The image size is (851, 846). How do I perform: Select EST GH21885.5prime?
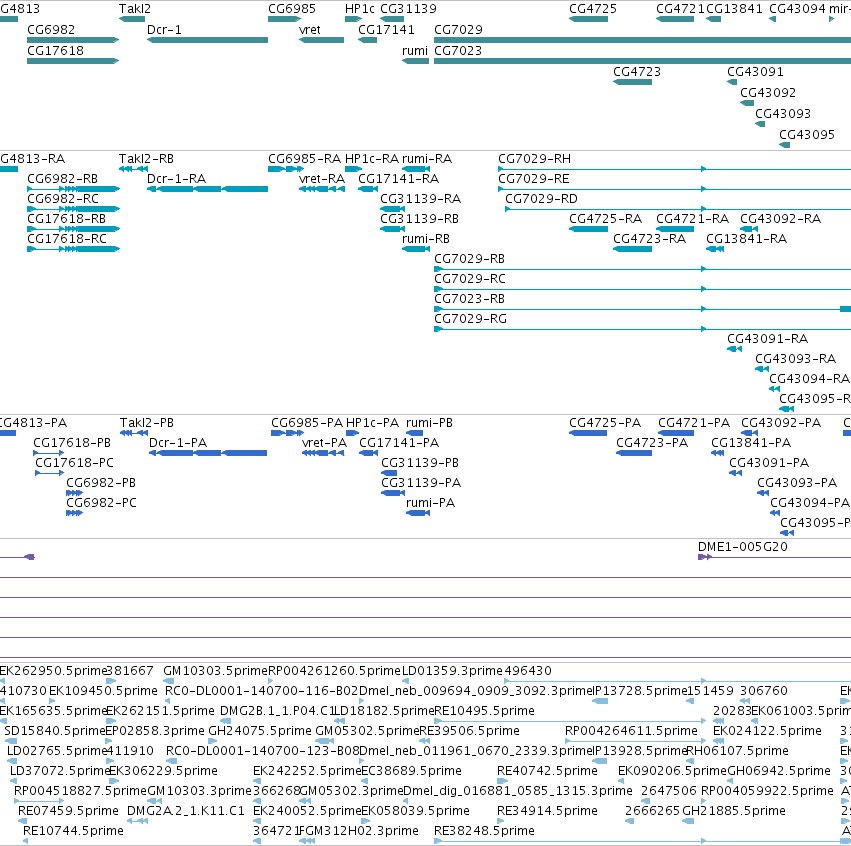(x=688, y=820)
